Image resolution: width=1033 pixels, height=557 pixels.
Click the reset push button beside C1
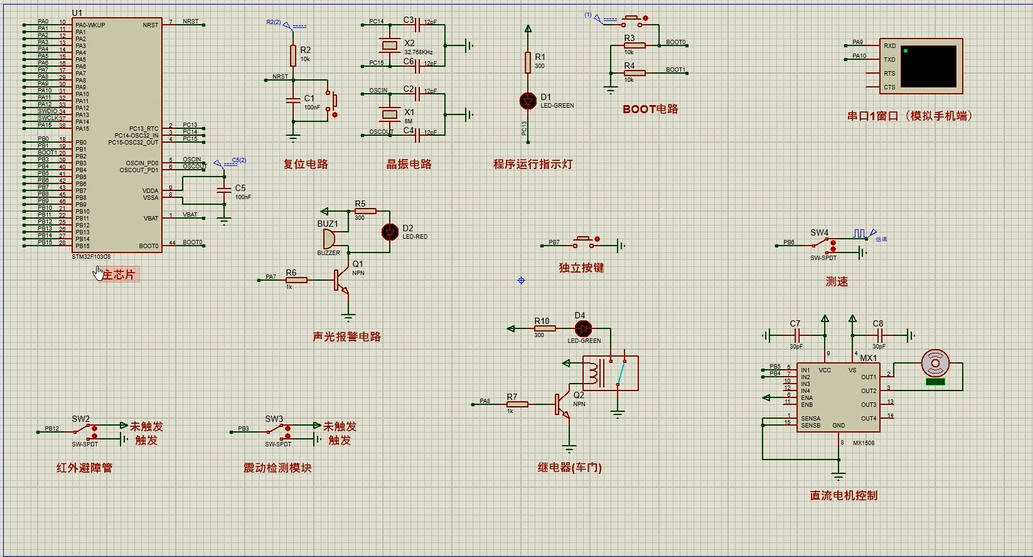coord(333,100)
